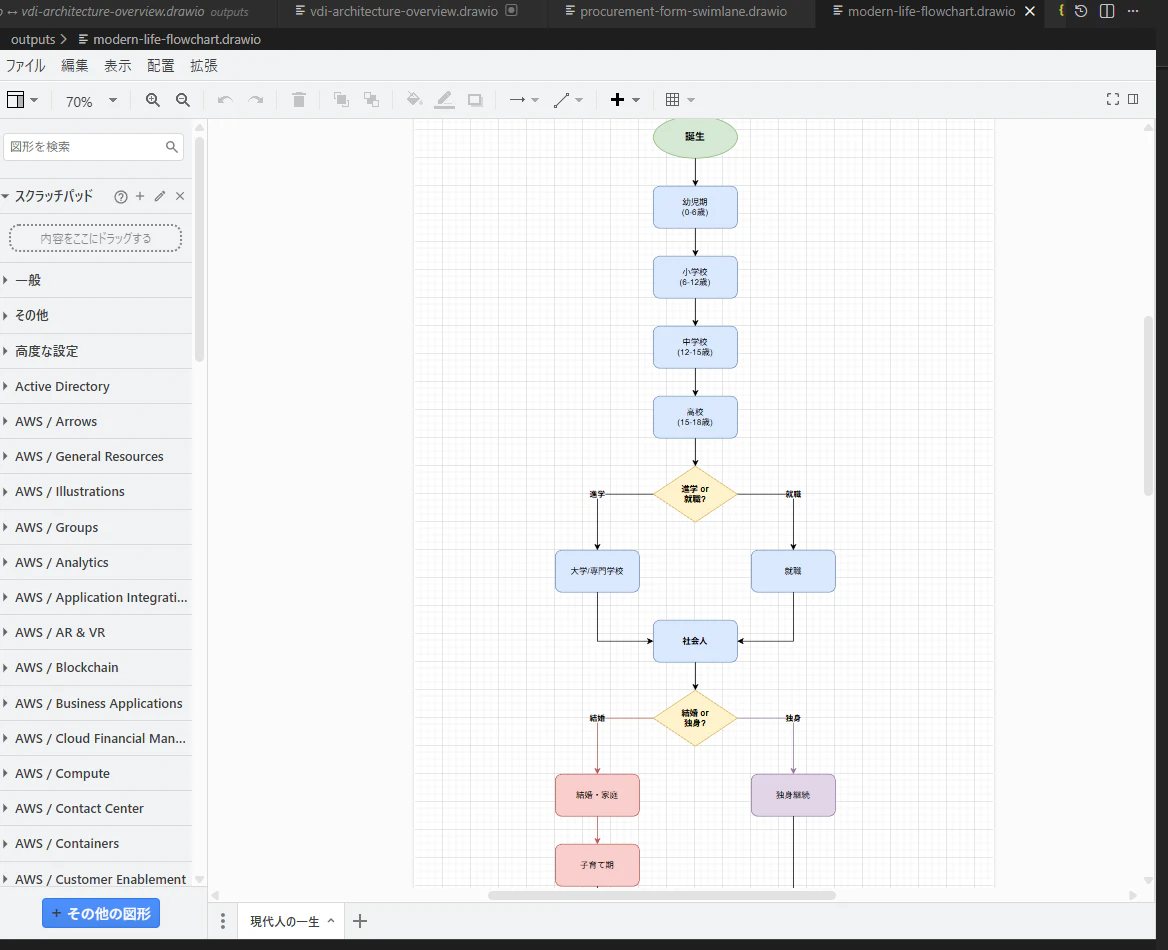Click the fill color bucket icon

click(414, 100)
